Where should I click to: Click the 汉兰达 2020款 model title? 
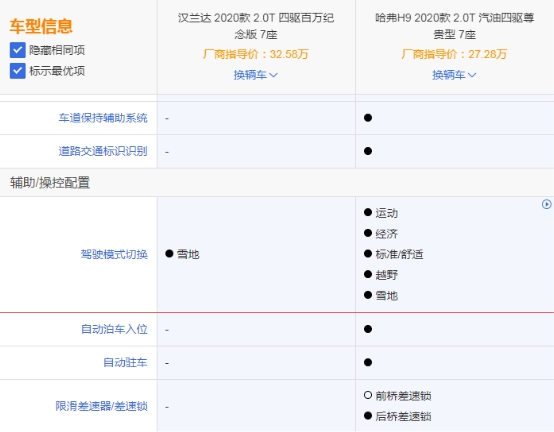coord(256,26)
